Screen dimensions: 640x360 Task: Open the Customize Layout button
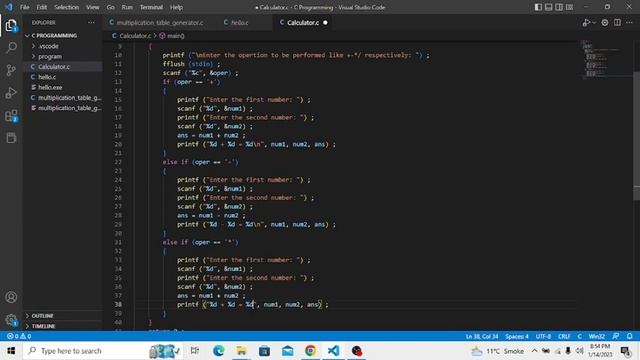(x=569, y=7)
